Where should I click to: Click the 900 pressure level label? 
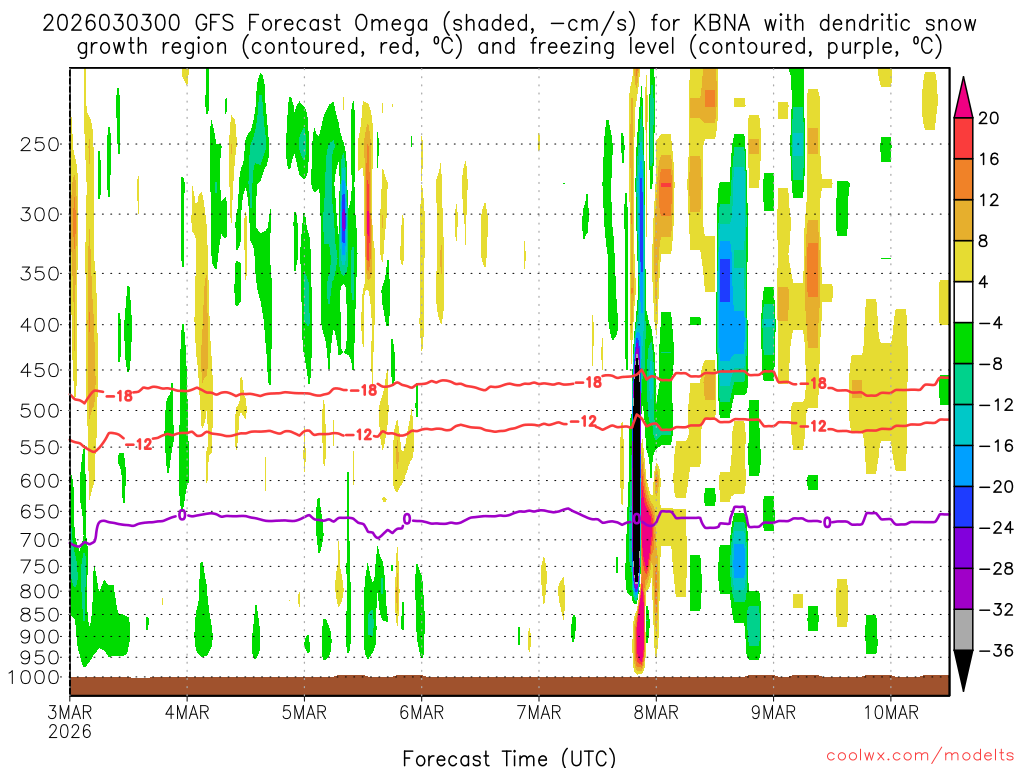click(x=40, y=637)
